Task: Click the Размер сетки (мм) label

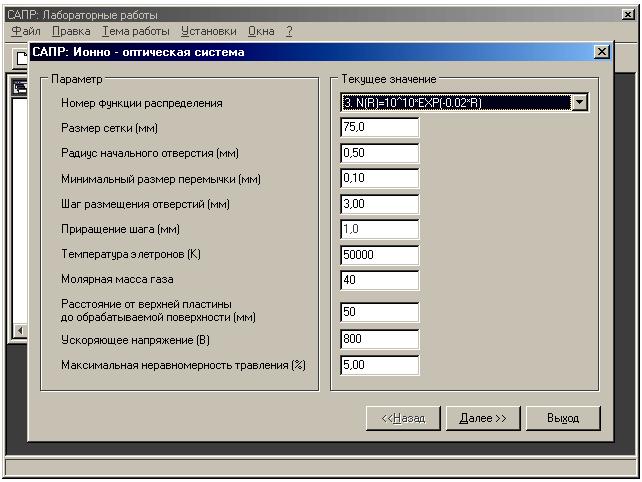Action: coord(109,128)
